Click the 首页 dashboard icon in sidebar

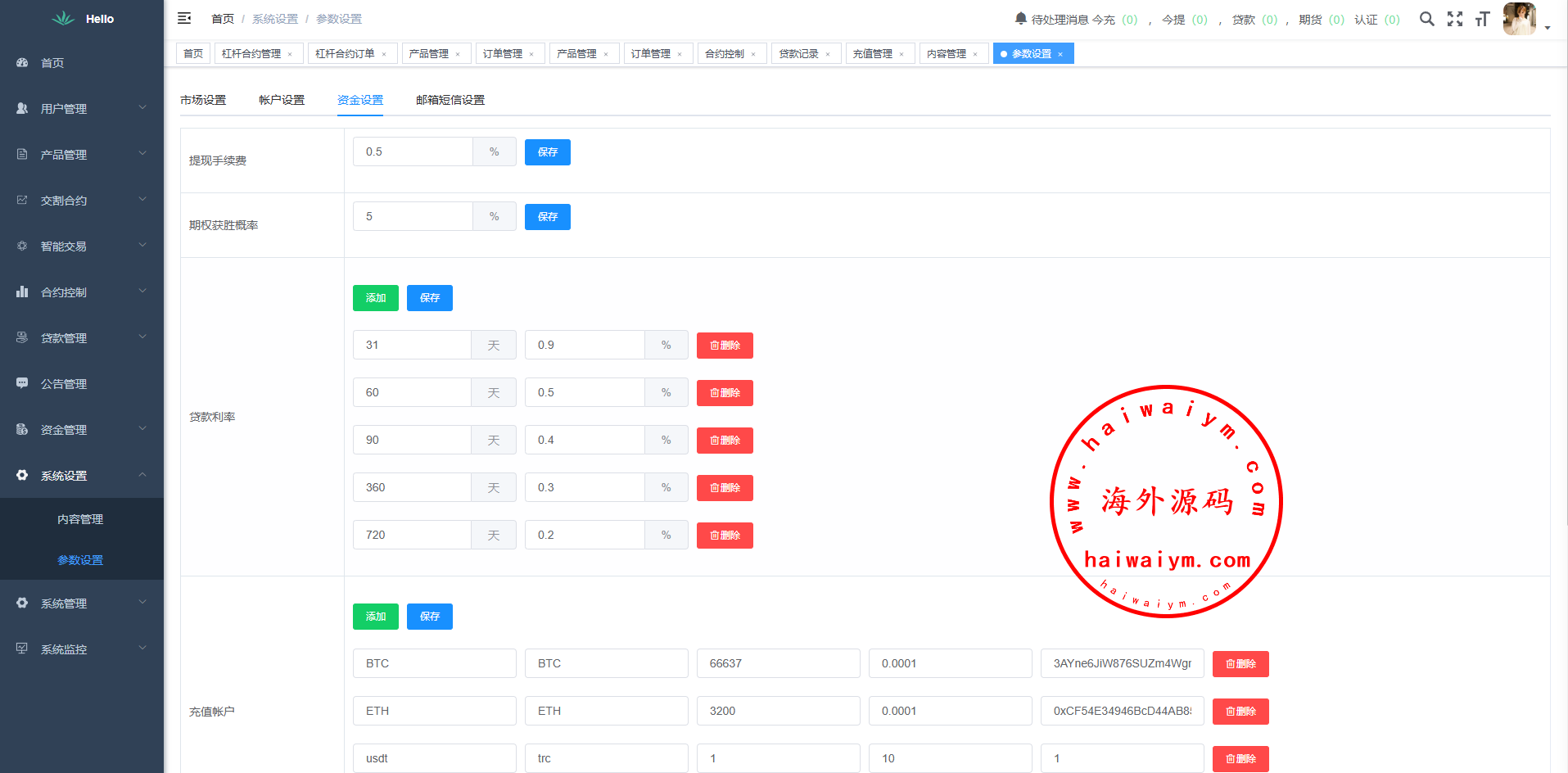pyautogui.click(x=22, y=62)
